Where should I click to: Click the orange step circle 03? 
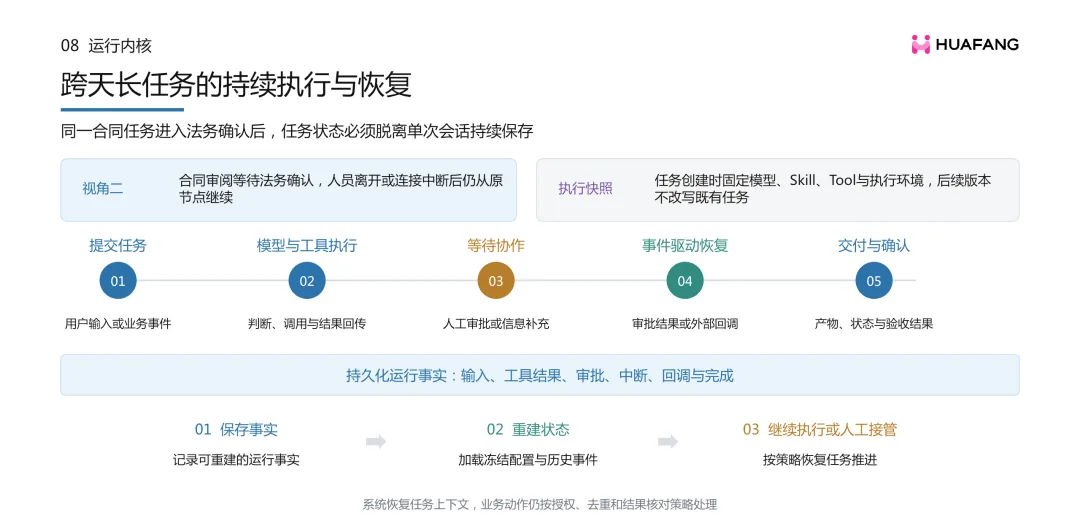coord(496,281)
